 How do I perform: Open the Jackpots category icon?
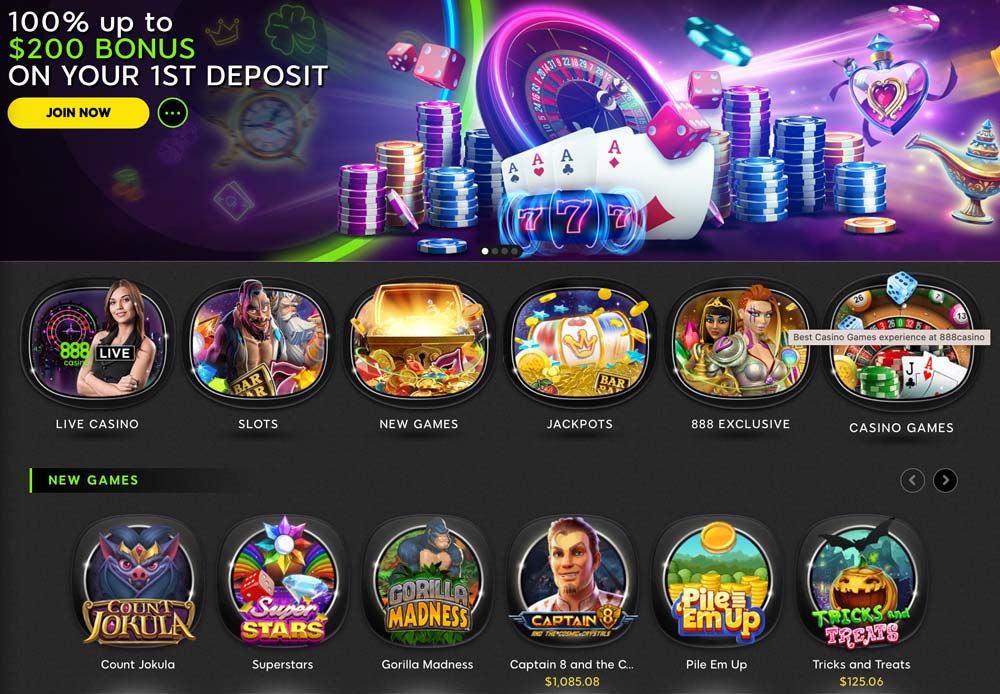pos(580,341)
